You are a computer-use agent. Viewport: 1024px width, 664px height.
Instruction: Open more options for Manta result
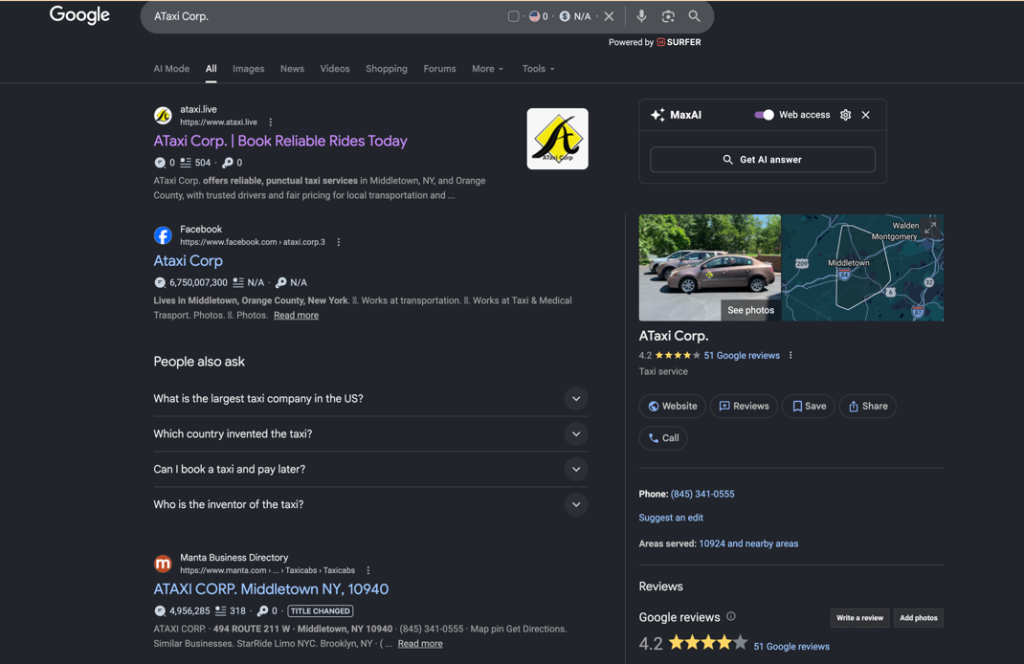point(368,570)
